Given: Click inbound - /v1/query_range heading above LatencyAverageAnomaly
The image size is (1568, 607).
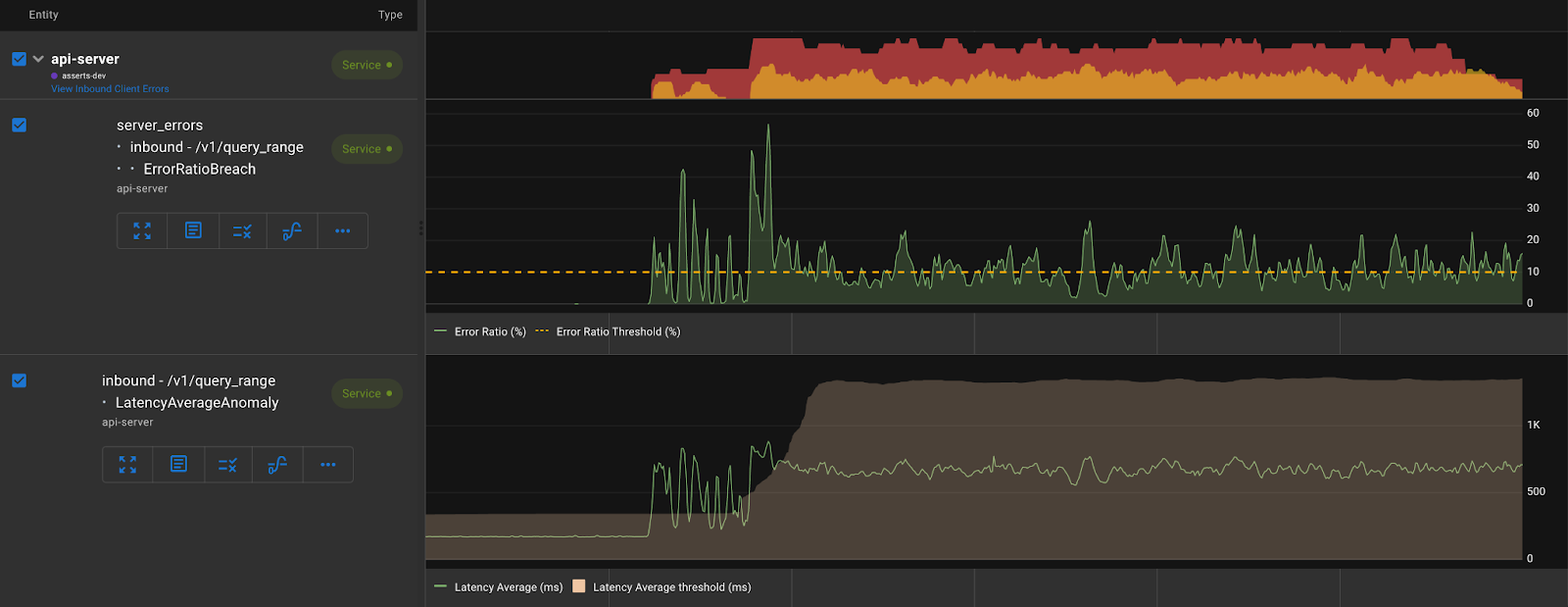Looking at the screenshot, I should click(188, 380).
